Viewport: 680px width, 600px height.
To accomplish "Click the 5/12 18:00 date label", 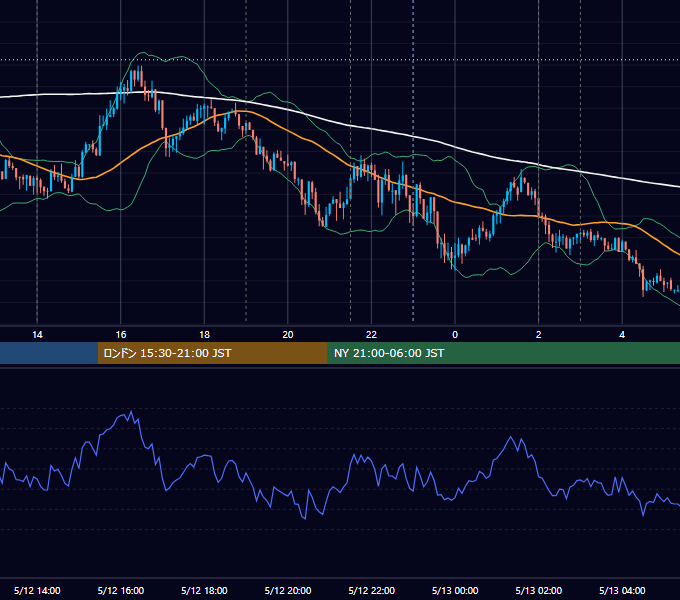I will pos(204,590).
